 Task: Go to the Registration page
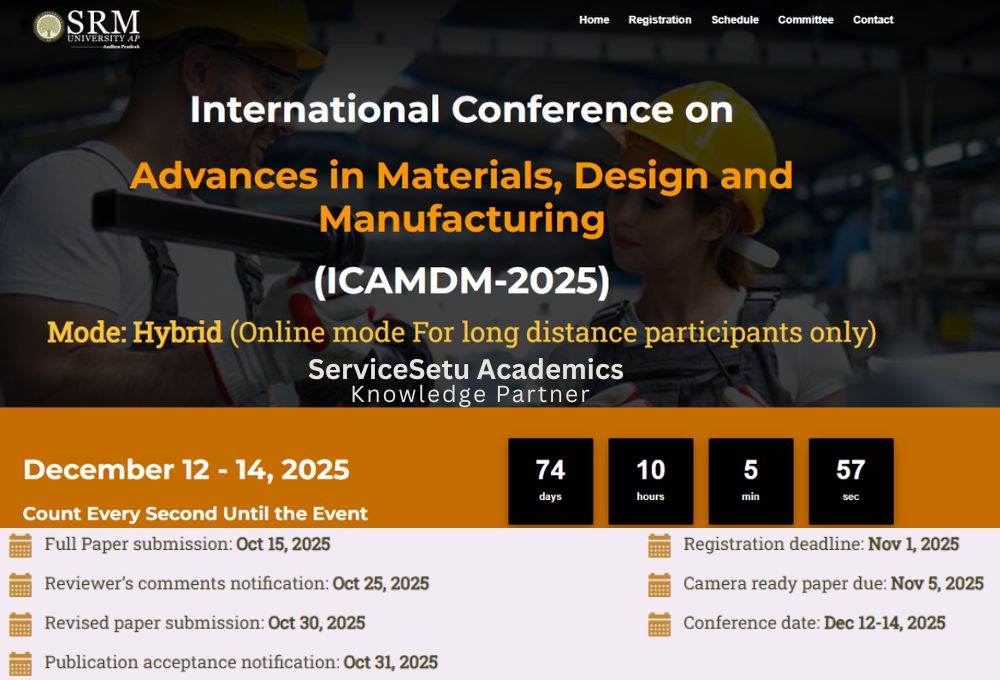pyautogui.click(x=659, y=20)
